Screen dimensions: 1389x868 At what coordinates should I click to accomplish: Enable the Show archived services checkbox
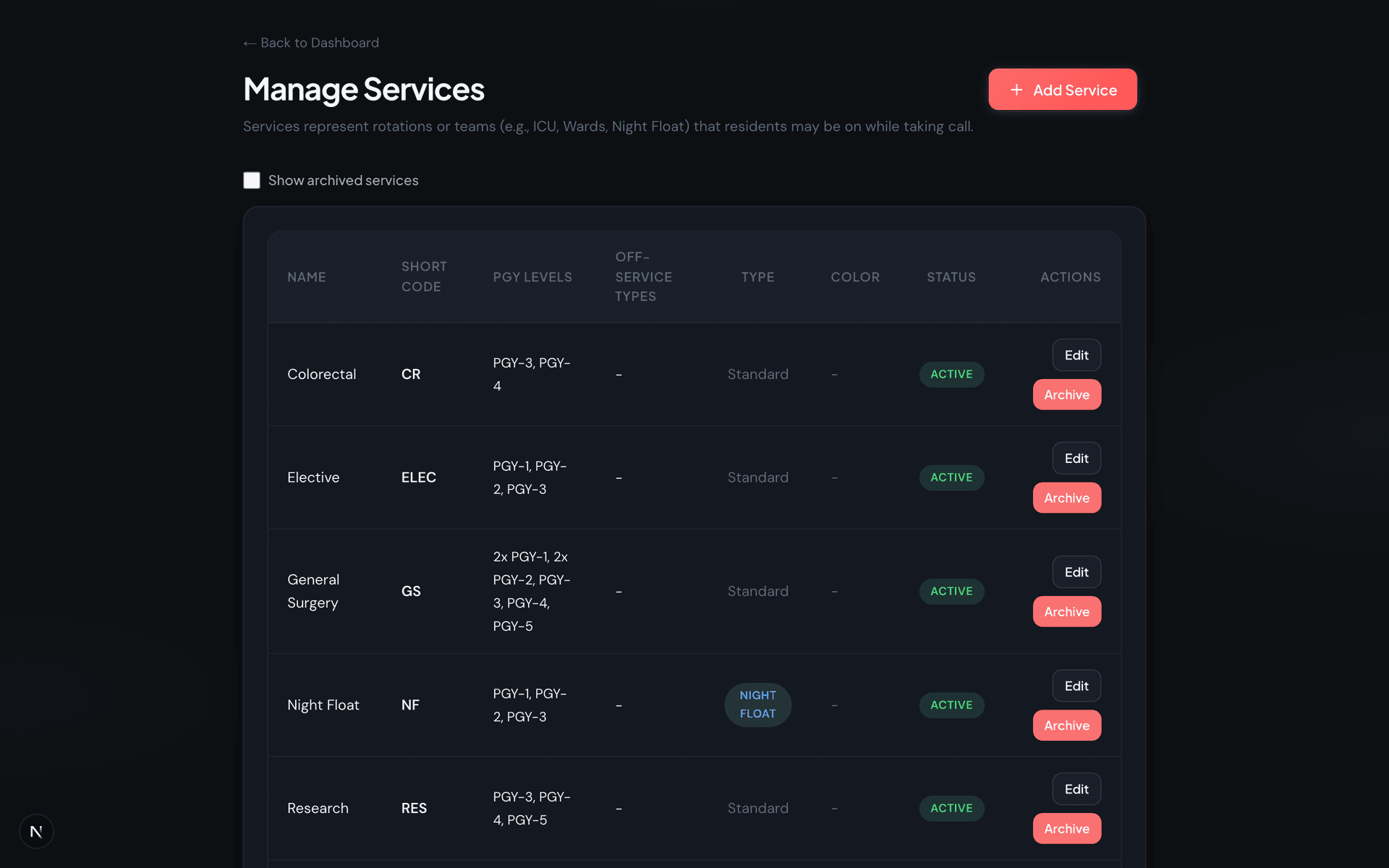(x=251, y=180)
